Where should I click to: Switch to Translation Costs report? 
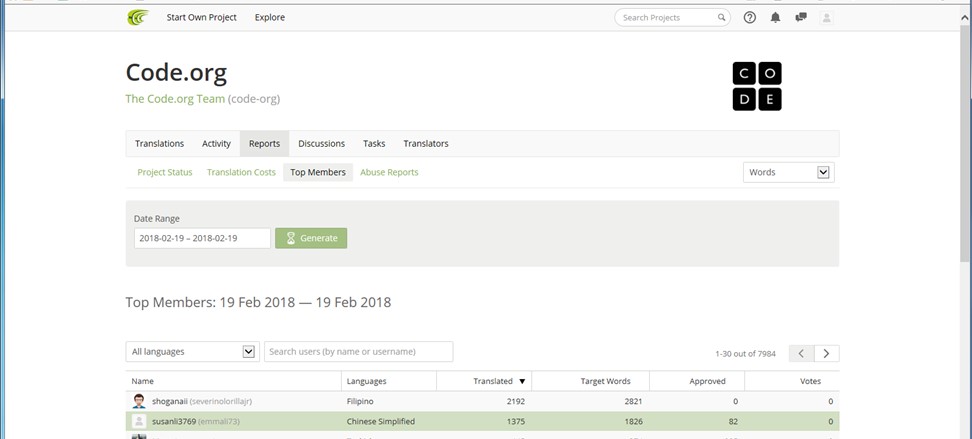(x=241, y=172)
